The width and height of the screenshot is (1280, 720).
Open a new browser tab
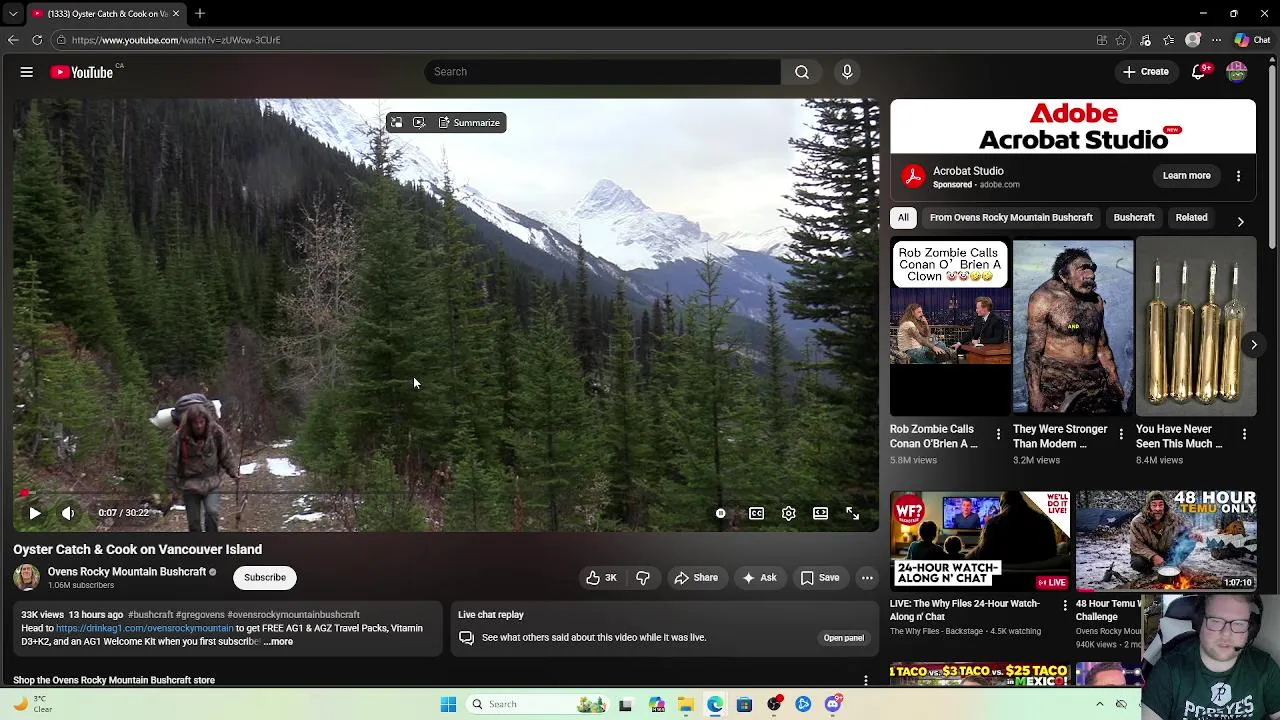point(200,13)
